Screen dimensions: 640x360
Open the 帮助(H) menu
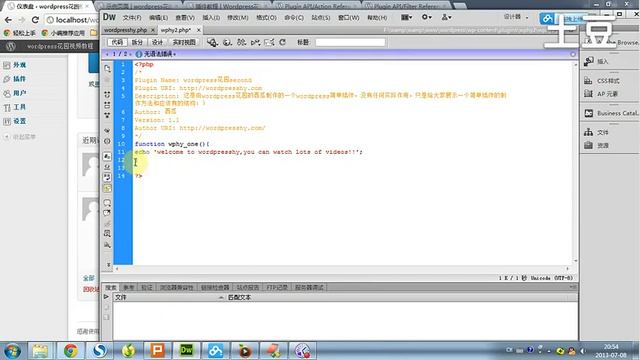(377, 18)
